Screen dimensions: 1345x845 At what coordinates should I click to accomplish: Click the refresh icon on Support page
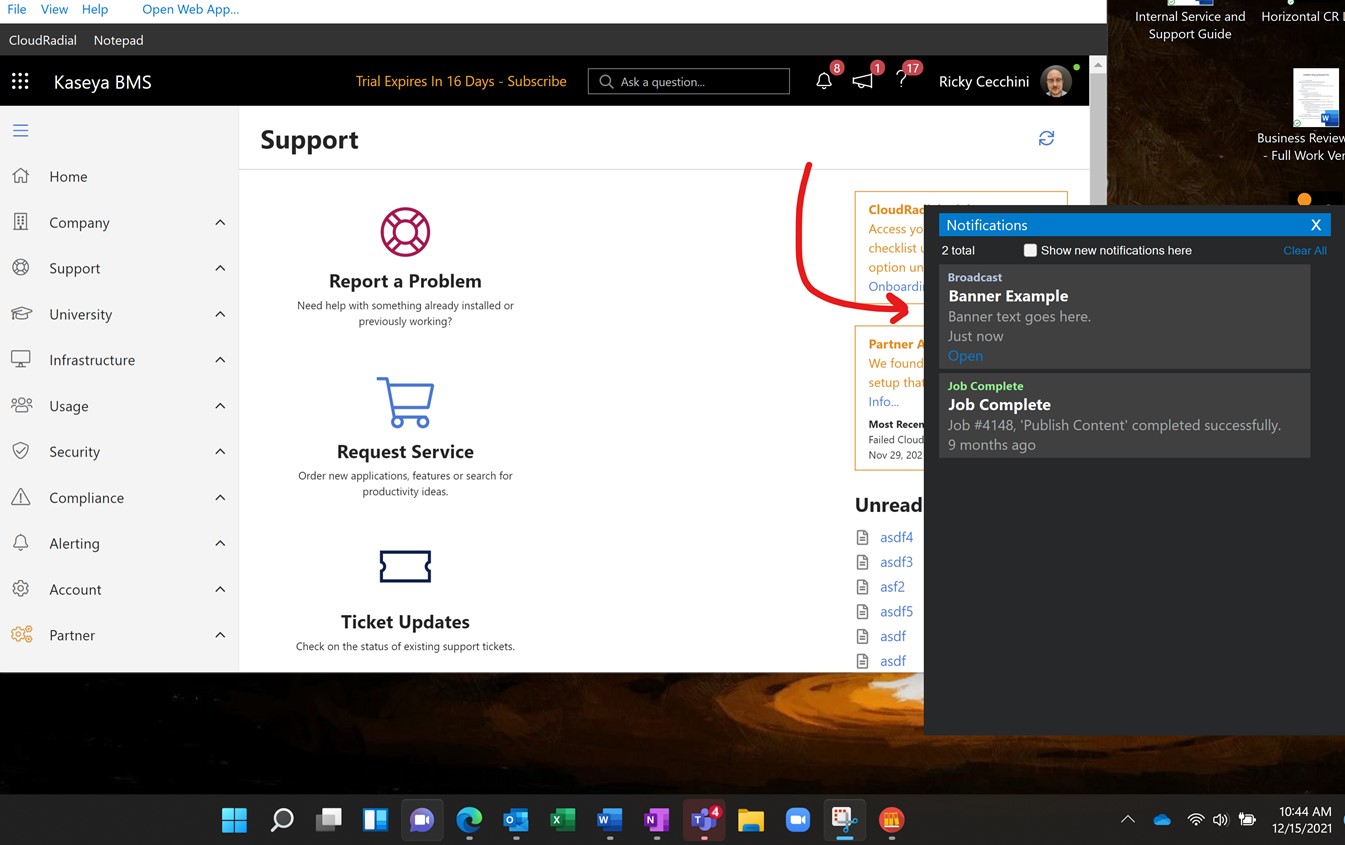[x=1046, y=138]
